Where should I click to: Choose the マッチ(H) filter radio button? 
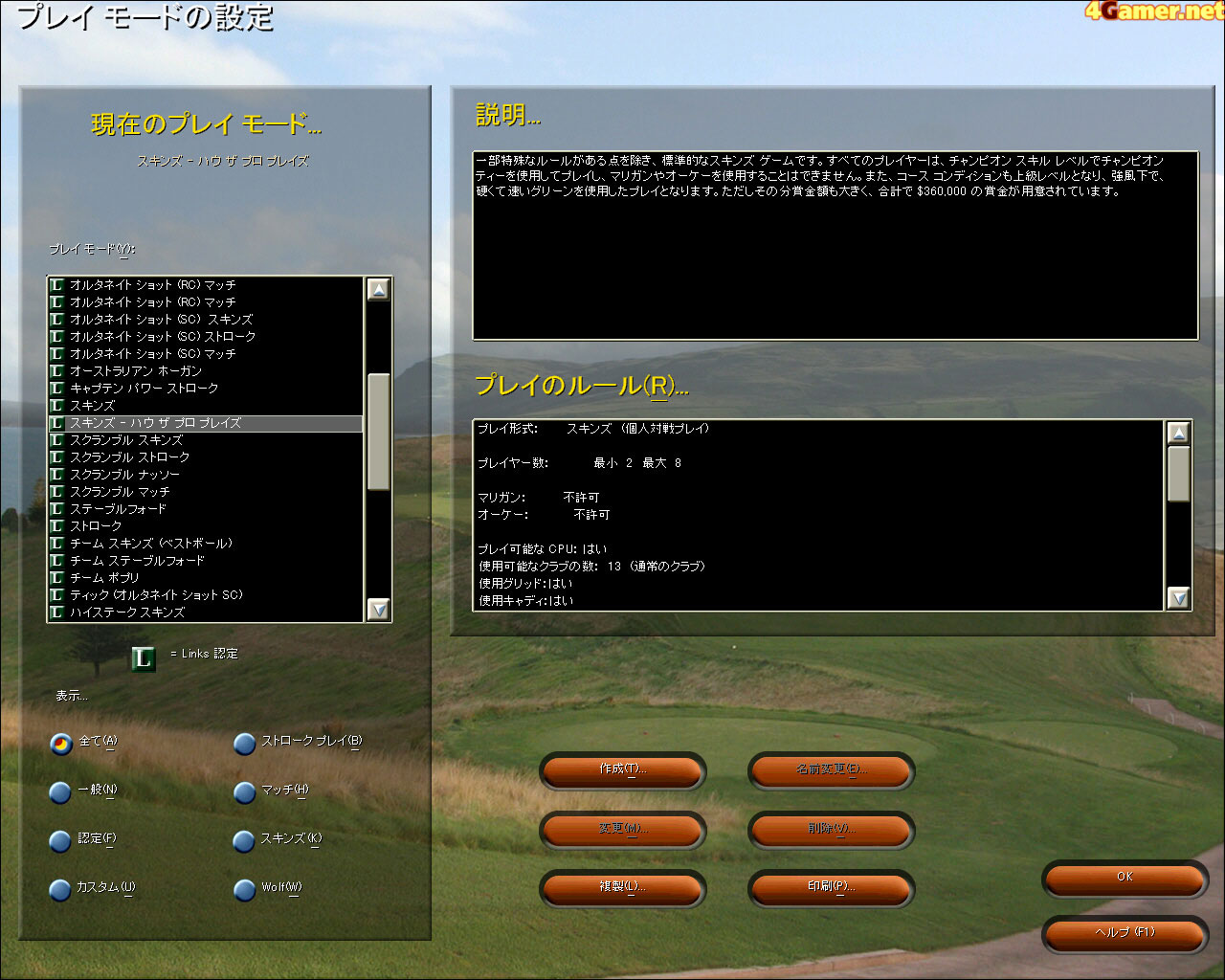pos(245,792)
